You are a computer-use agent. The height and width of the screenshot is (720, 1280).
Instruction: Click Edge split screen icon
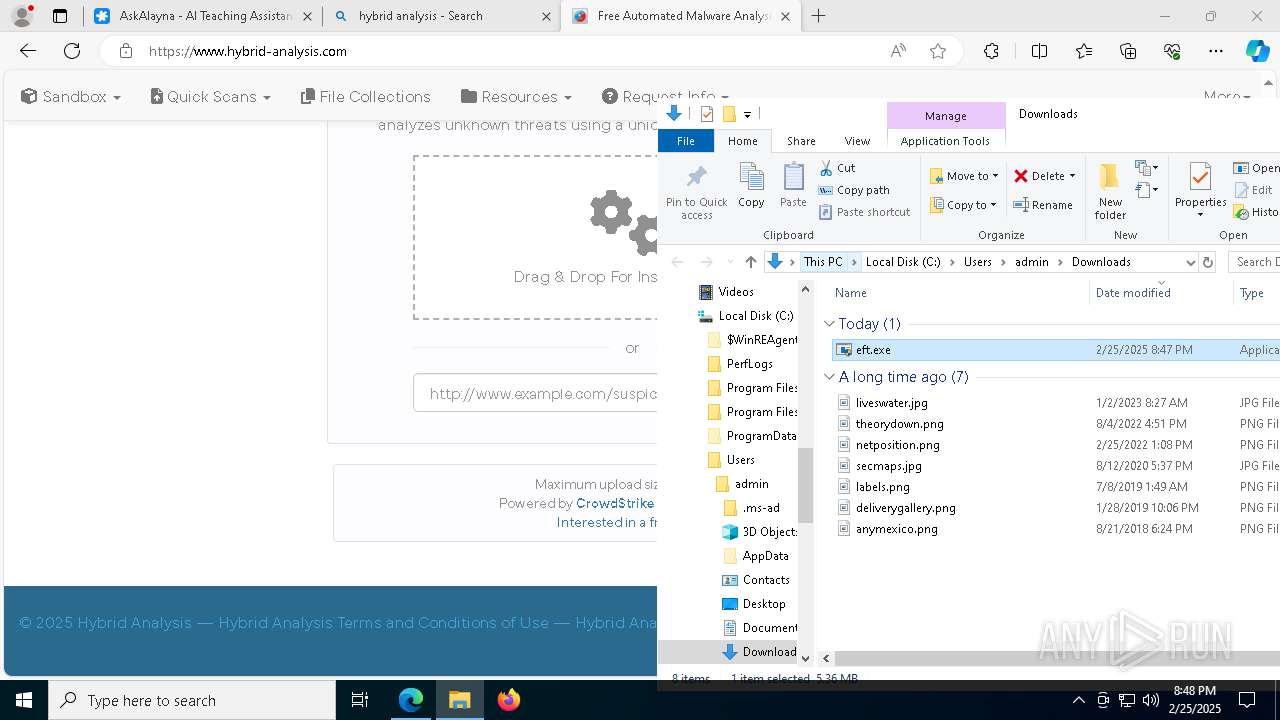[1039, 51]
